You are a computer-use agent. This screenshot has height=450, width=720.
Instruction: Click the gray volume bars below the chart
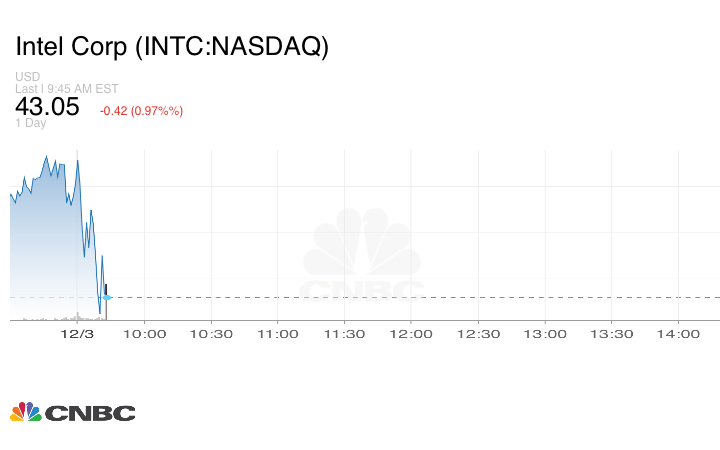50,318
